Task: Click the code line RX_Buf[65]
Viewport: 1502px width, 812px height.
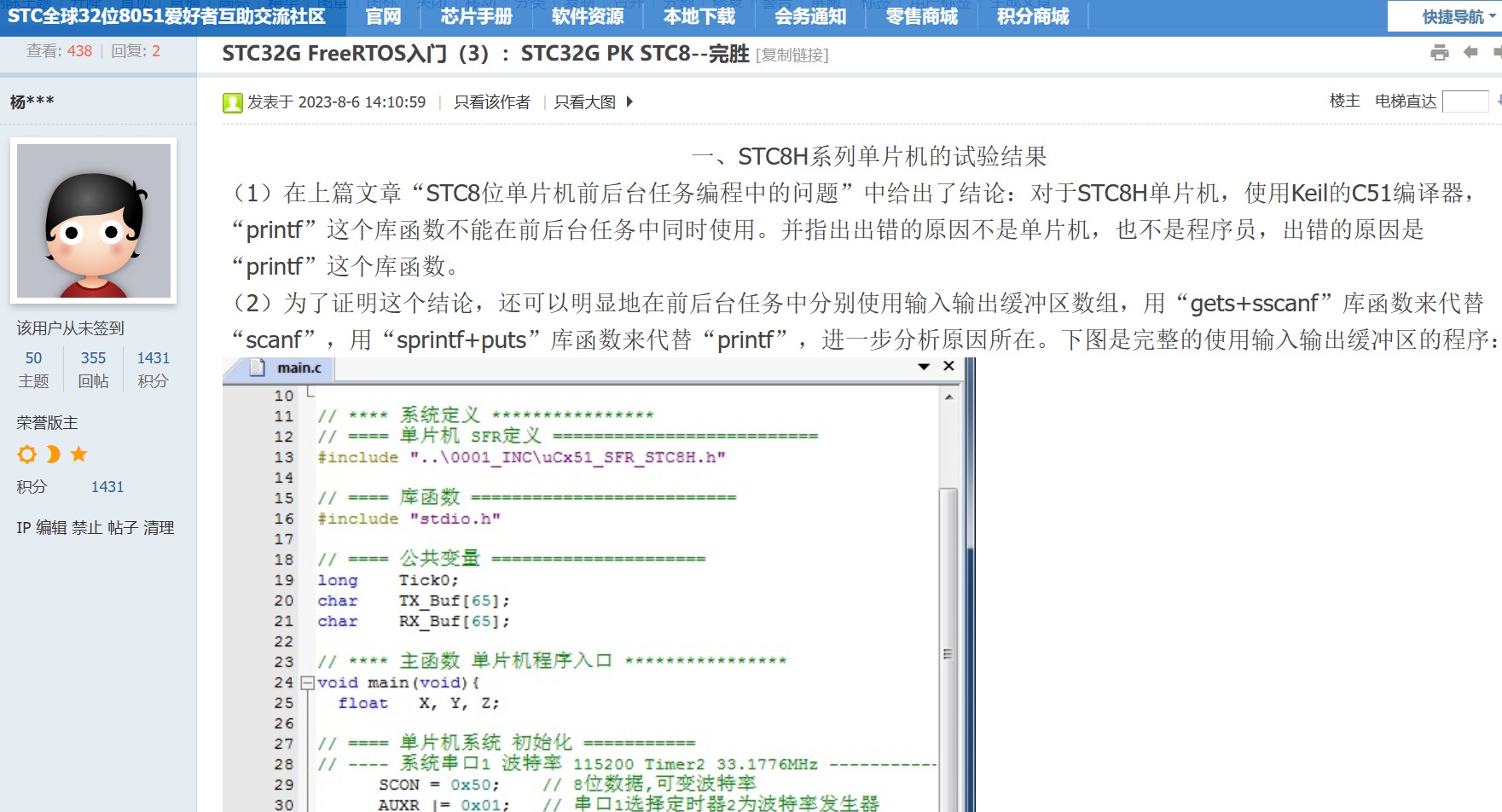Action: point(414,622)
